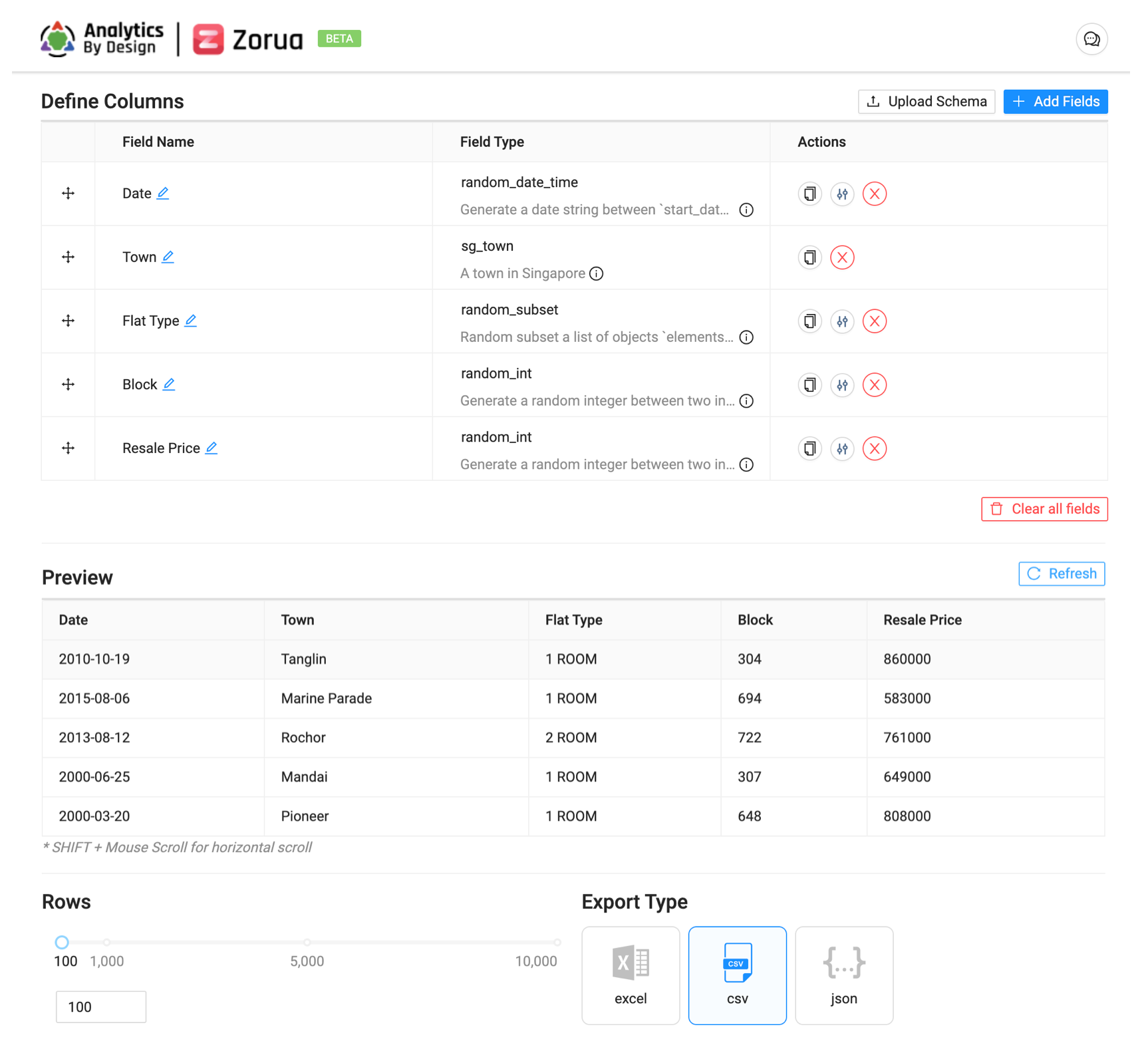The image size is (1148, 1047).
Task: Open settings for the Date field
Action: 842,194
